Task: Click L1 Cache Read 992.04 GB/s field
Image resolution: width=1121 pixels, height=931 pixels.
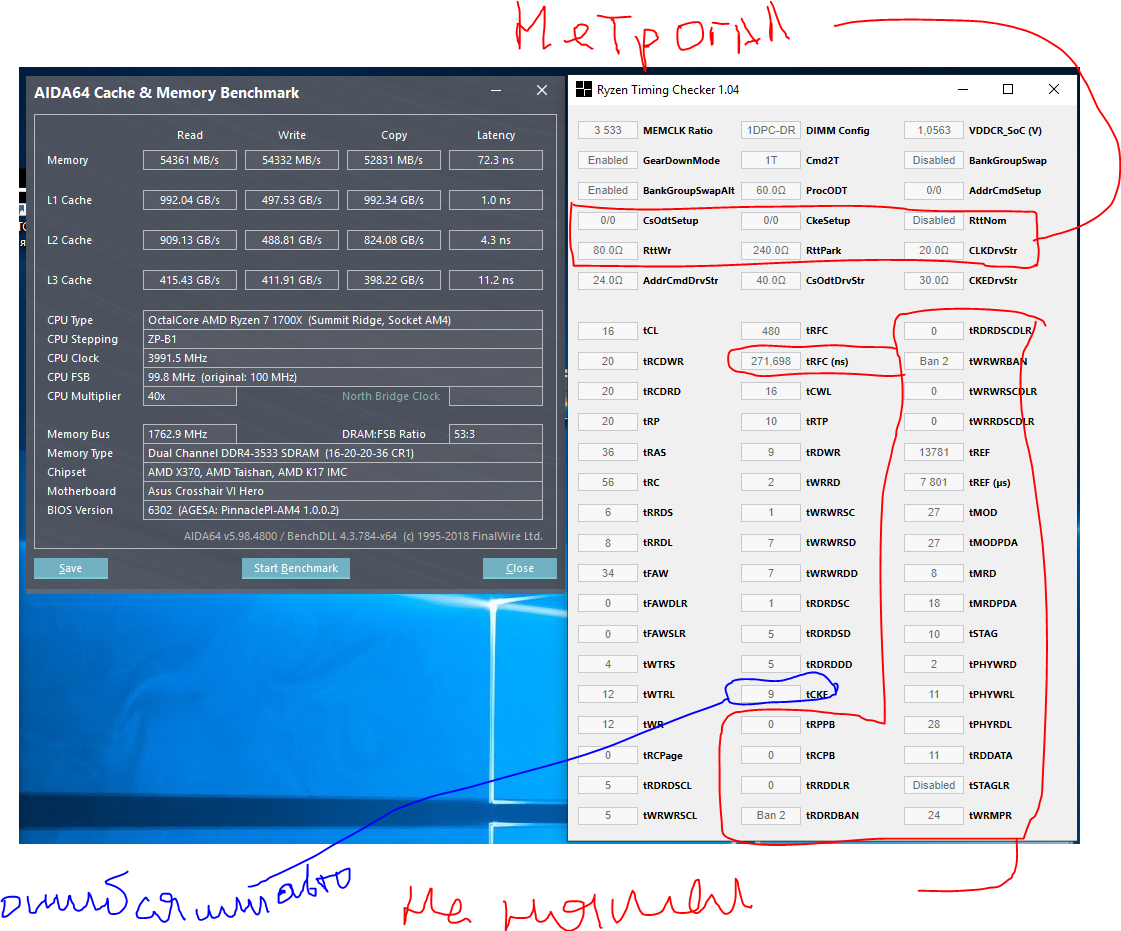Action: 189,200
